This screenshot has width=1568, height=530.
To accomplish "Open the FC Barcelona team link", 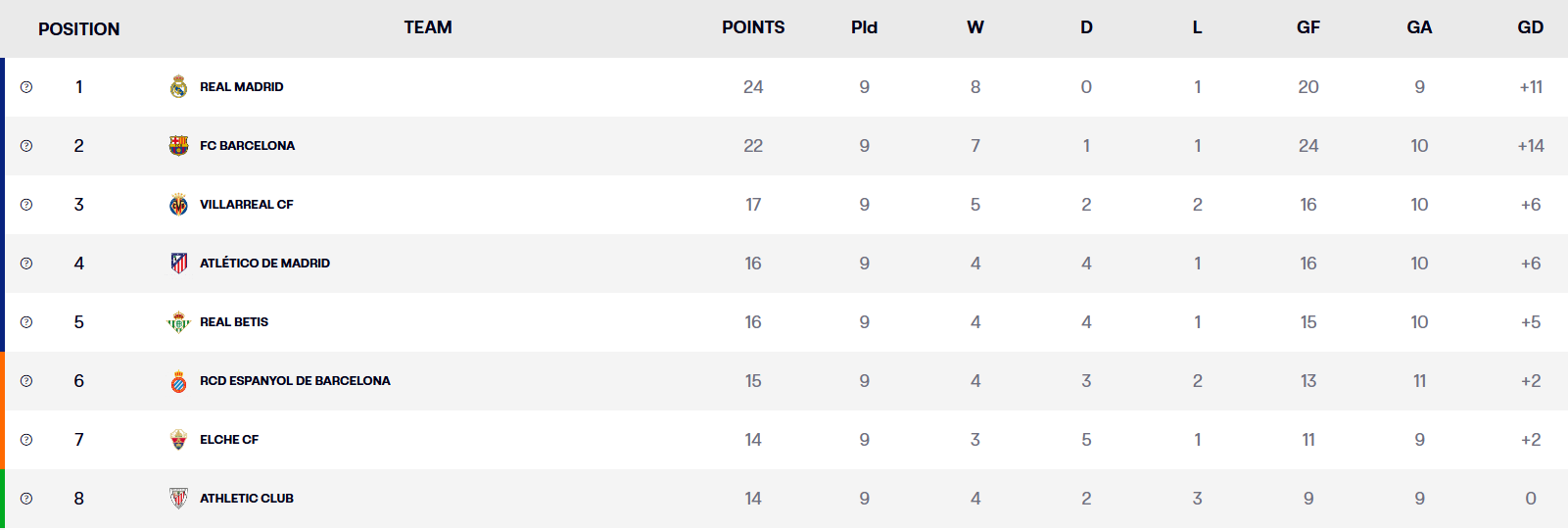I will (247, 146).
